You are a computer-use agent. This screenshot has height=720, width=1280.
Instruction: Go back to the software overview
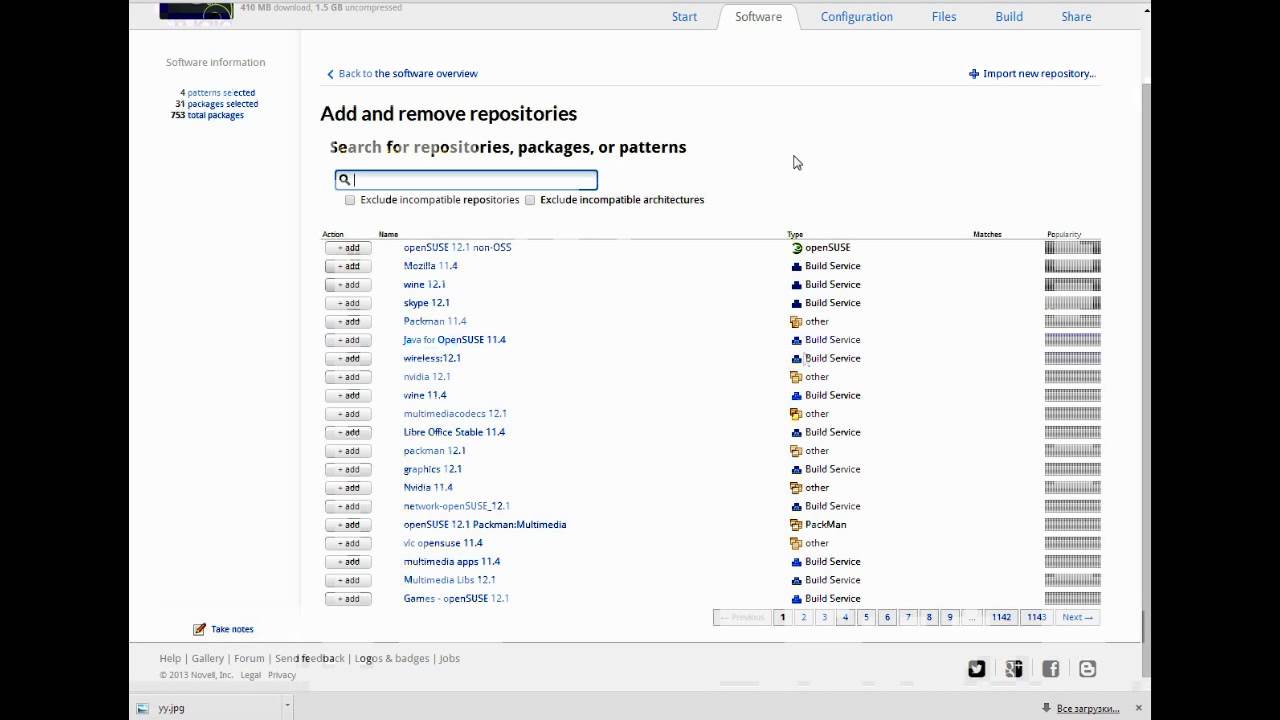[408, 74]
